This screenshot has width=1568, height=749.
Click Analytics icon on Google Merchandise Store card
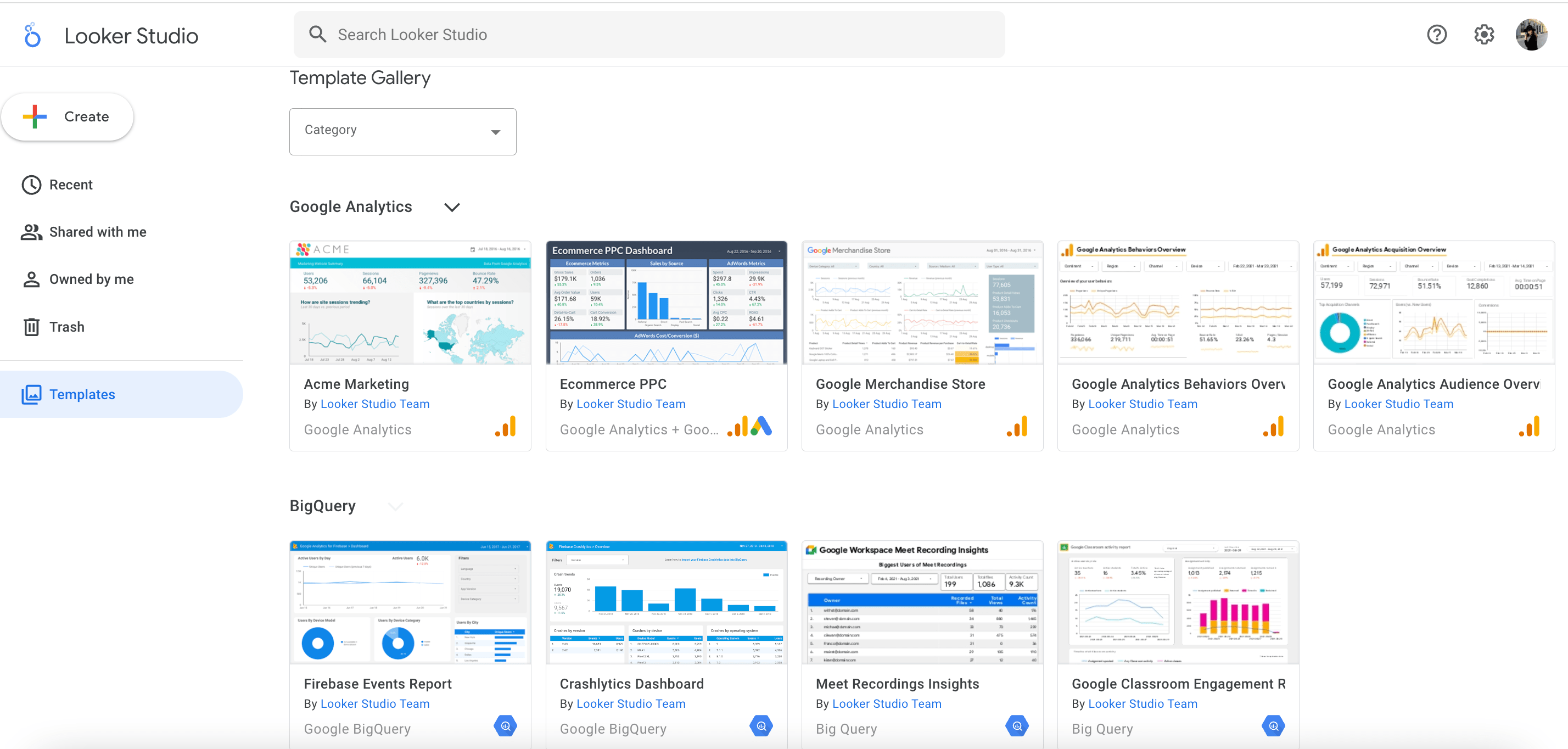pos(1017,426)
